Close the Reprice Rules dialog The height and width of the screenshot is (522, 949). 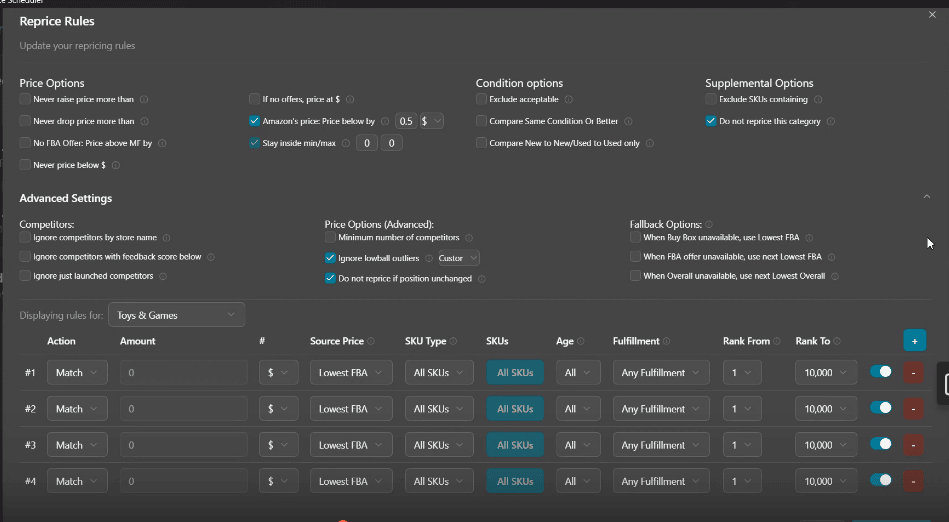[x=933, y=15]
